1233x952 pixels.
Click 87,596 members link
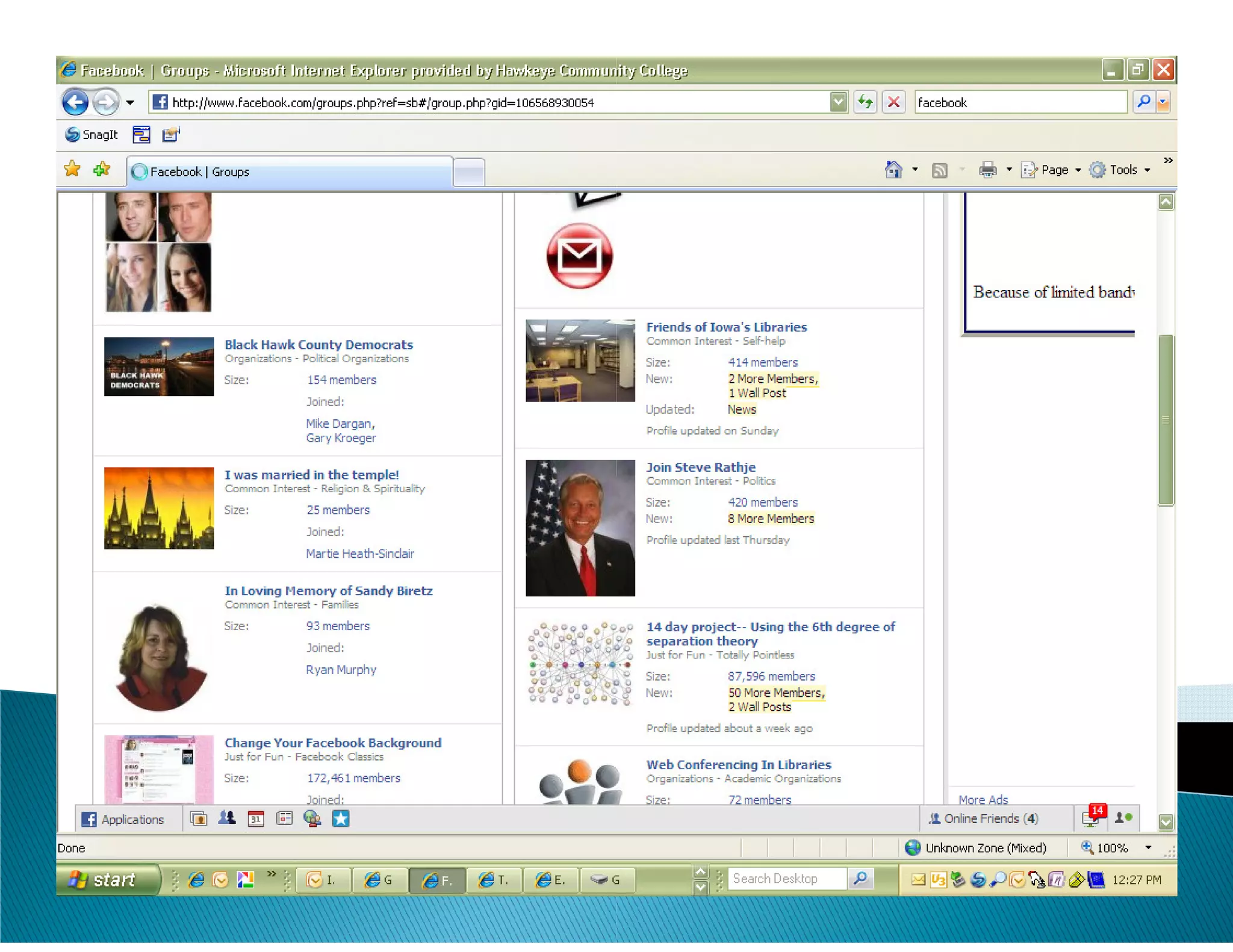click(x=771, y=676)
